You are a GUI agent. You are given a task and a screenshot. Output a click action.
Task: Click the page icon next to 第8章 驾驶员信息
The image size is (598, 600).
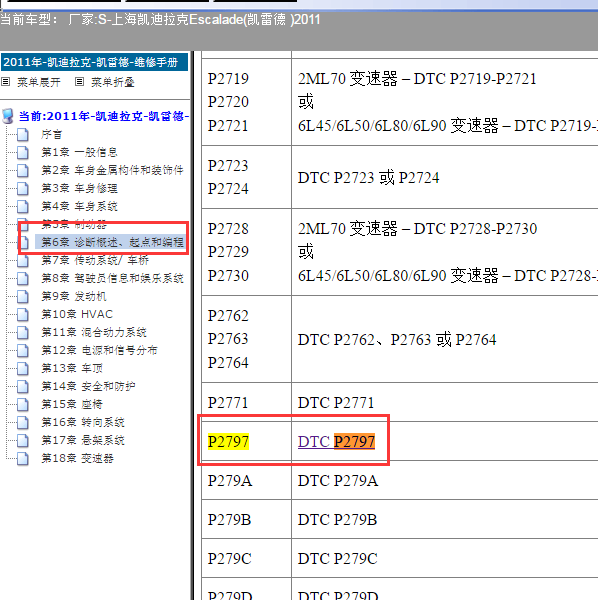point(23,278)
